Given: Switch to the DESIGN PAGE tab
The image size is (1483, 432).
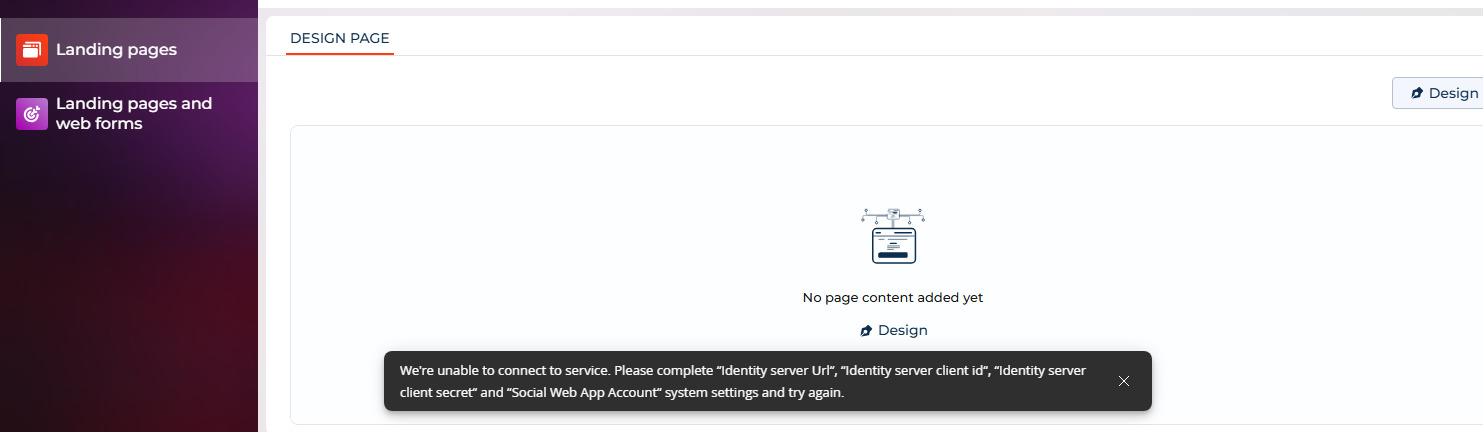Looking at the screenshot, I should click(x=340, y=38).
